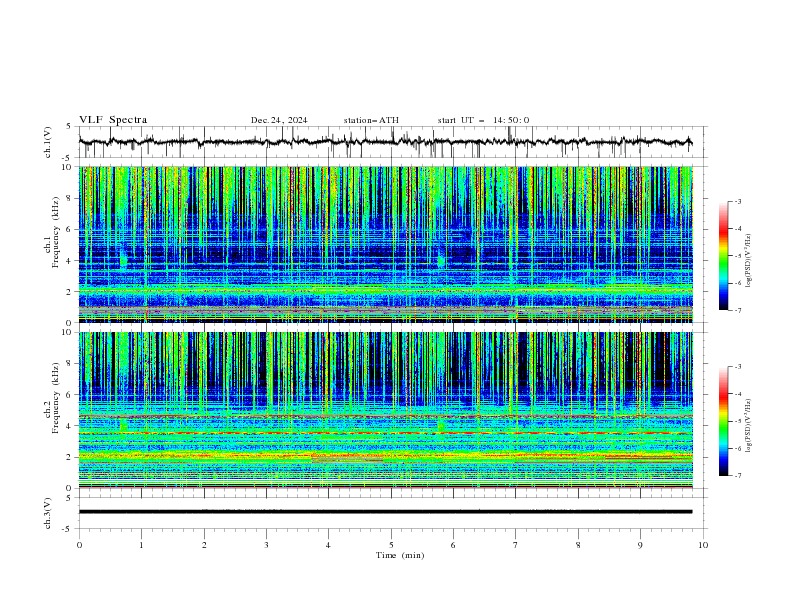Click time axis tick label '8'

click(x=578, y=545)
